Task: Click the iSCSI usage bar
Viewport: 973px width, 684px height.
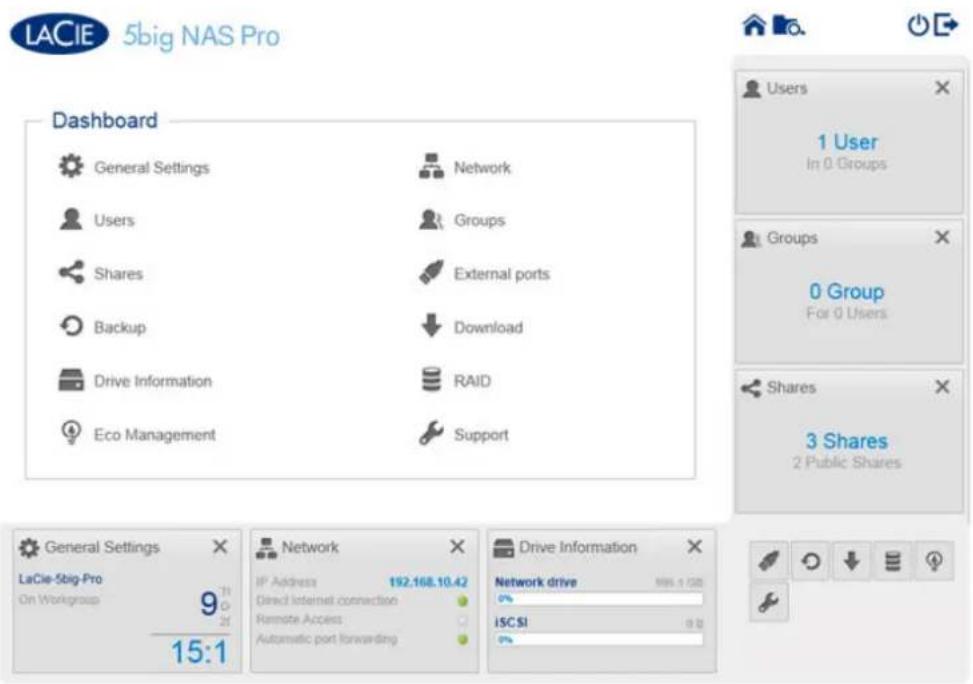Action: click(x=599, y=639)
